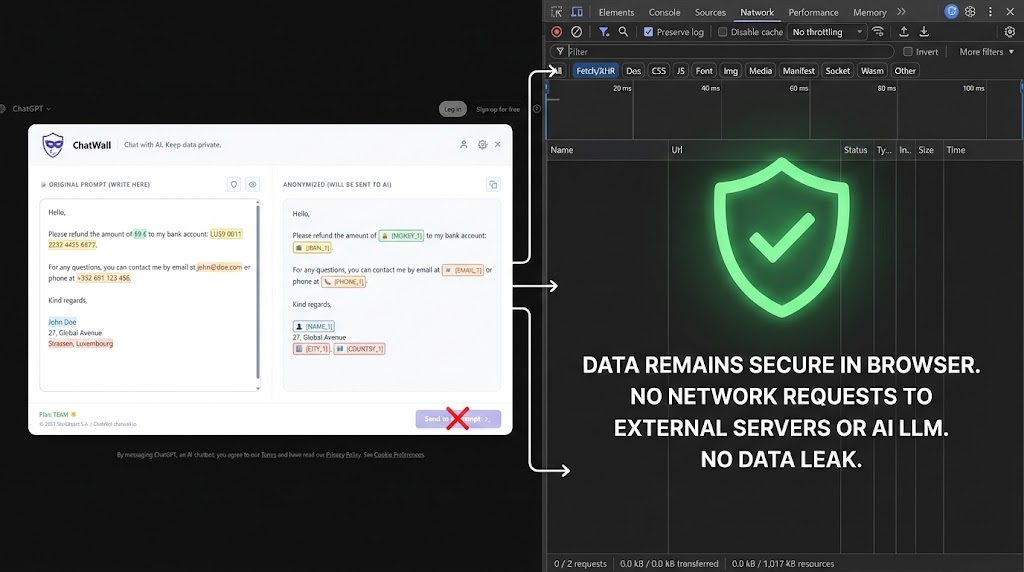The height and width of the screenshot is (572, 1024).
Task: Open the network search magnifier
Action: [623, 32]
